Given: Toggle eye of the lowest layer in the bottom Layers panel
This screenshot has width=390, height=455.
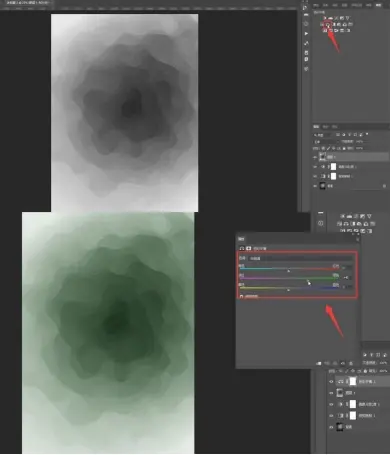Looking at the screenshot, I should [331, 427].
